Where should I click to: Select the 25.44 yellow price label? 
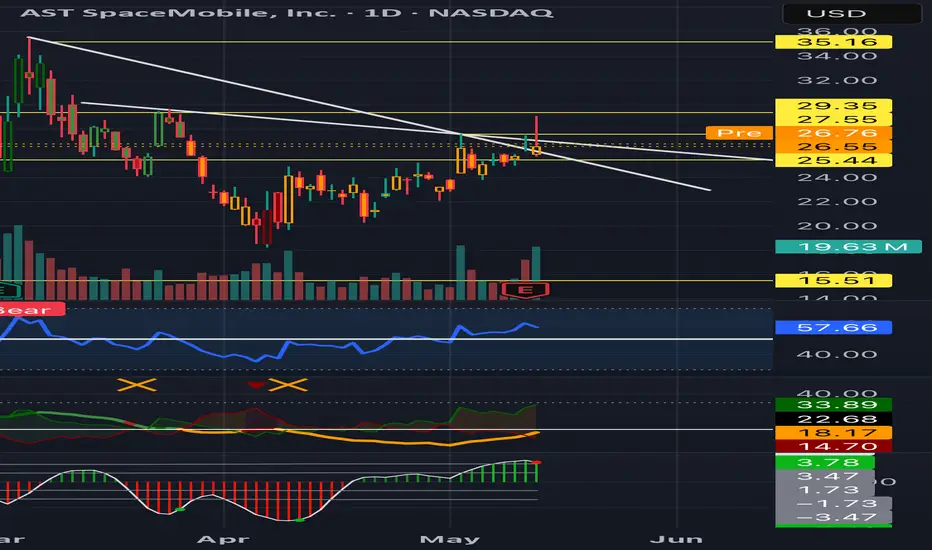tap(833, 161)
